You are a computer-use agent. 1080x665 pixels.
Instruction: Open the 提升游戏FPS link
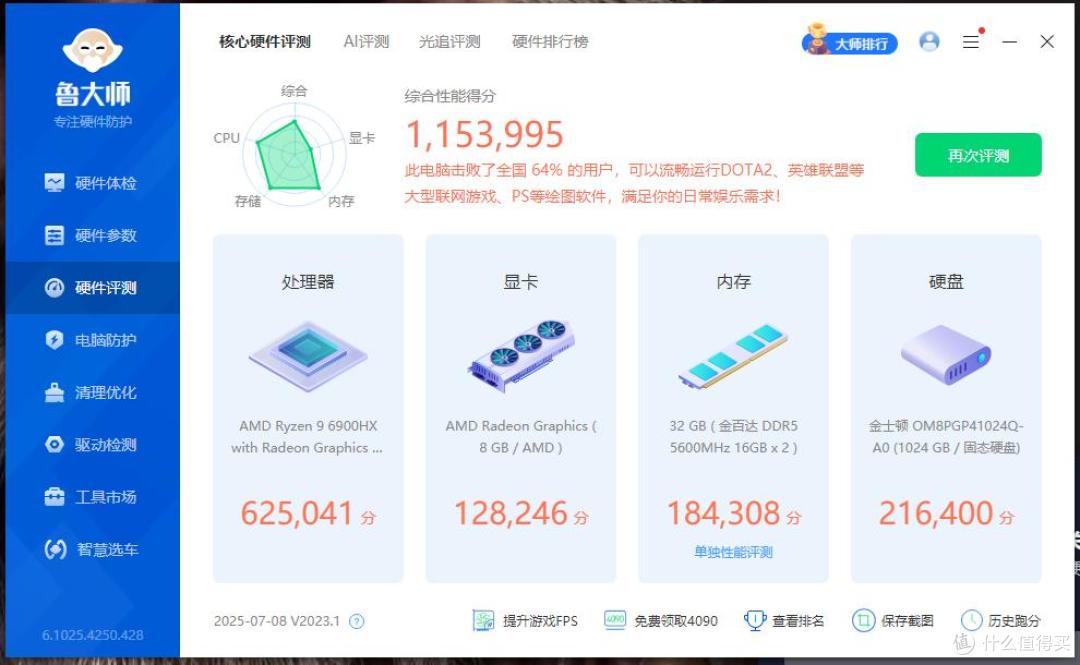point(540,621)
